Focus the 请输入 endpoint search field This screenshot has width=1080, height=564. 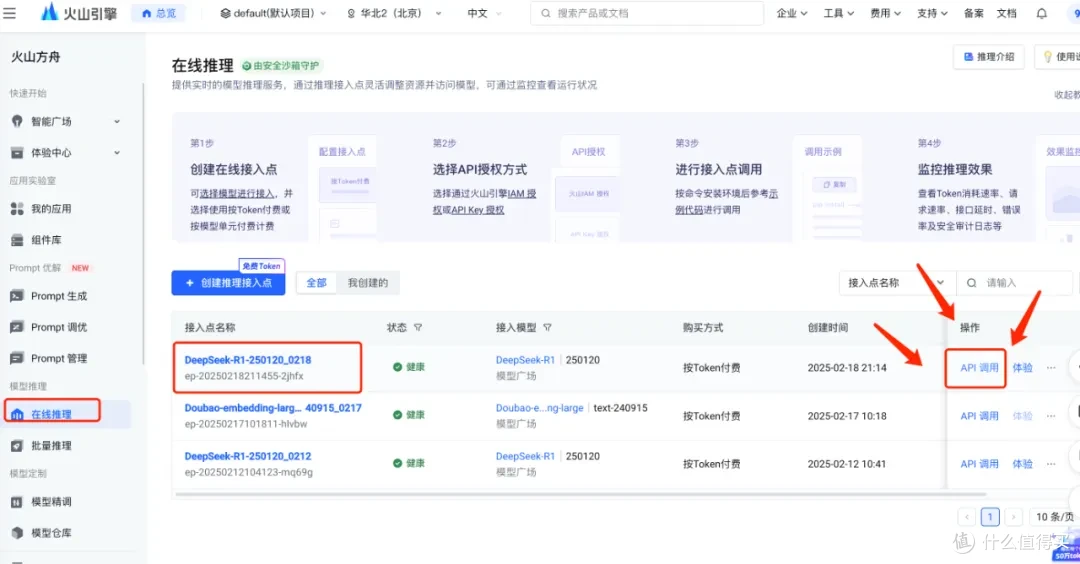1016,283
